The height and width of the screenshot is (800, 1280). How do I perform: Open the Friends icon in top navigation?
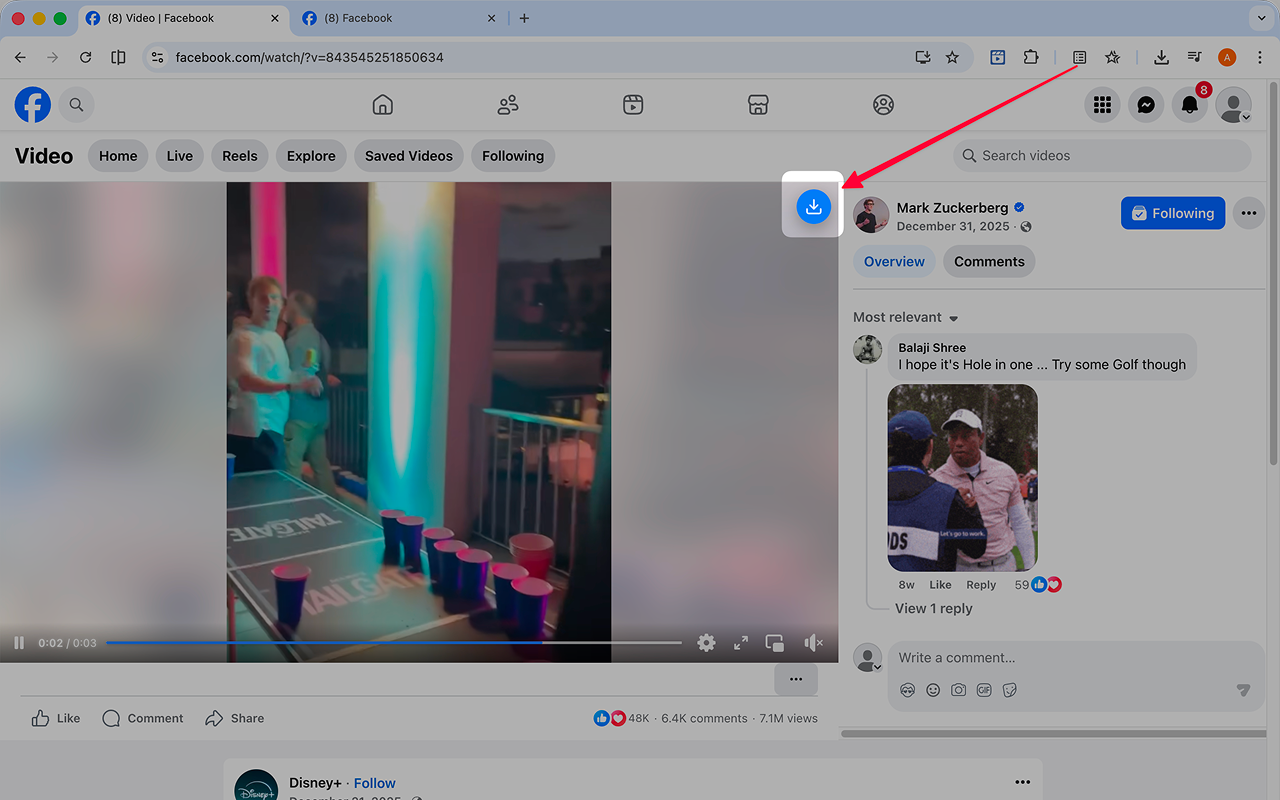[508, 105]
